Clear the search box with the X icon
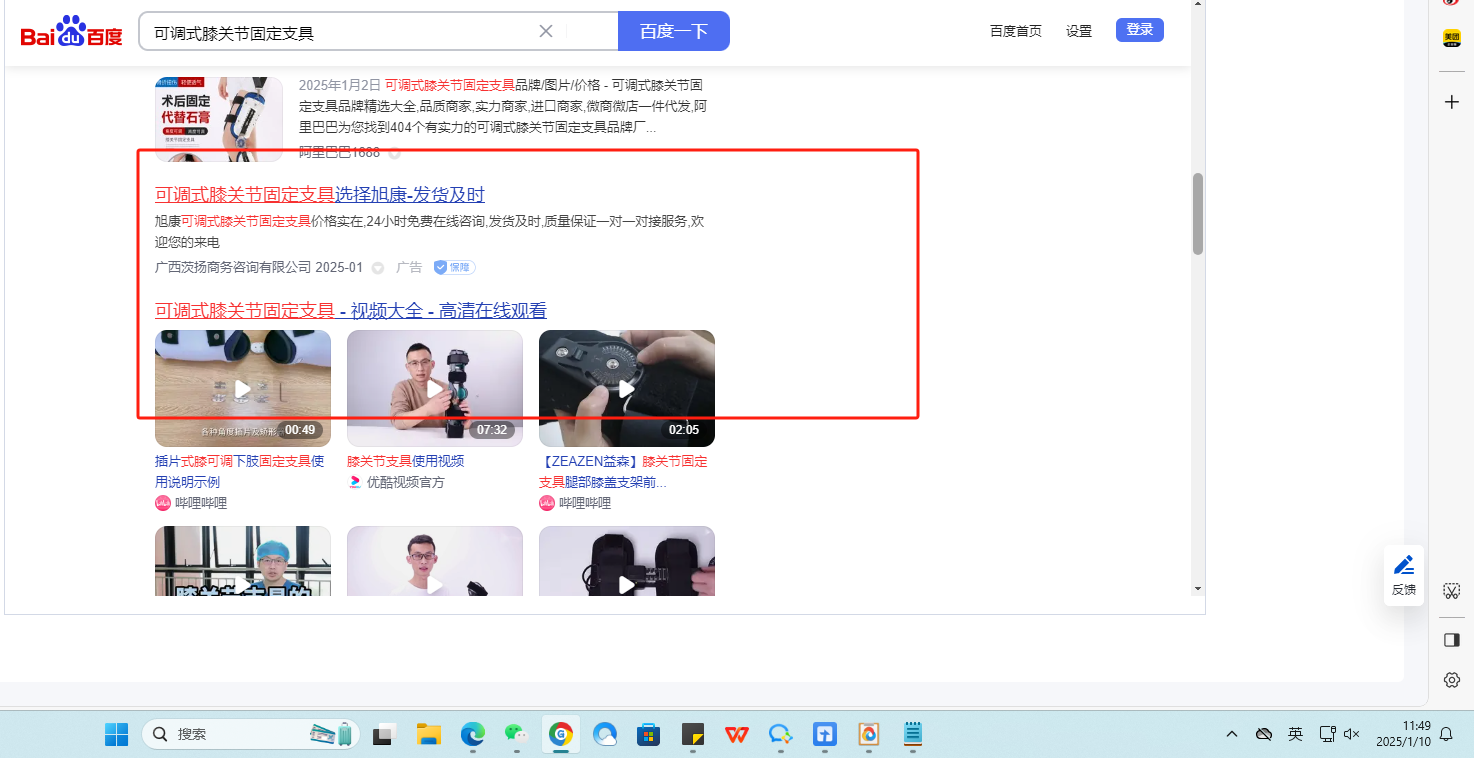Screen dimensions: 1474x758 (546, 31)
